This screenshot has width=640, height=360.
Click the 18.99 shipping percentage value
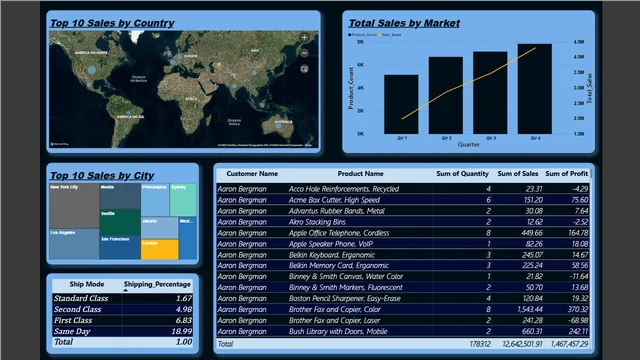pyautogui.click(x=182, y=331)
